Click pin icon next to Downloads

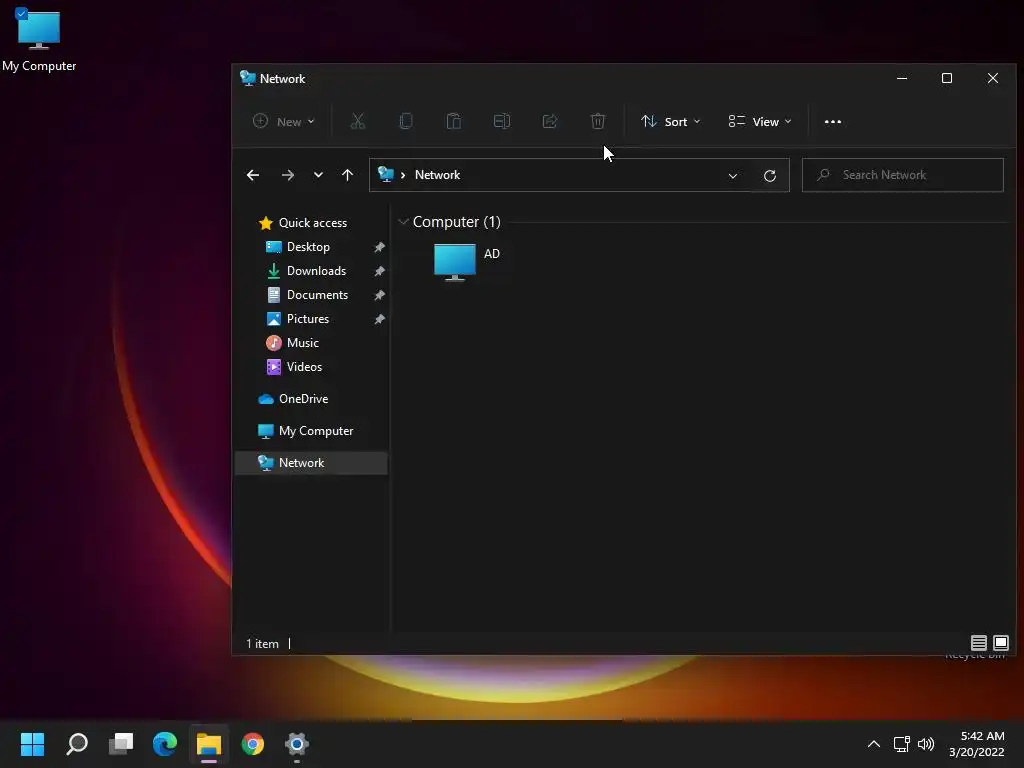379,271
